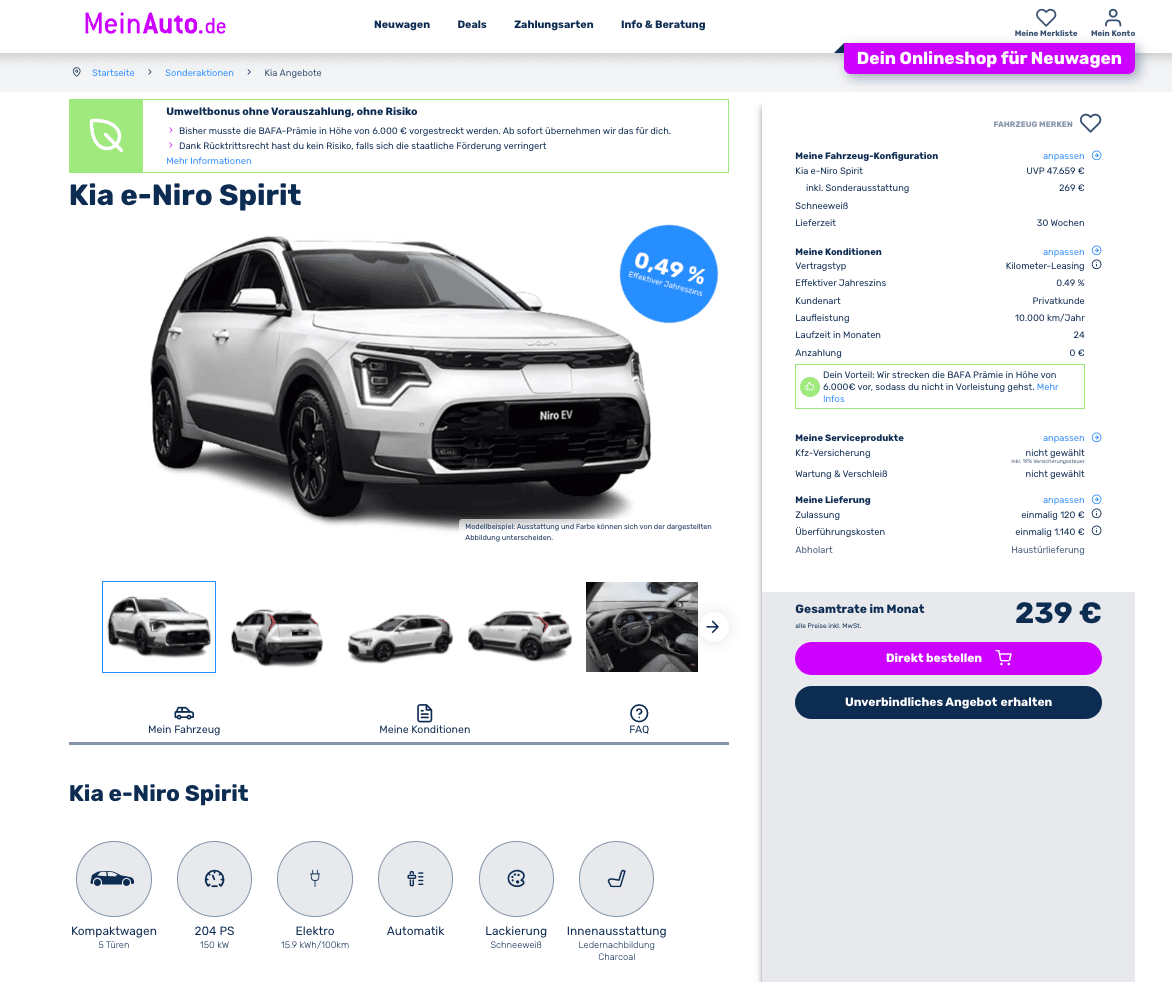Open Mehr Informationen link in Umweltbonus box
This screenshot has width=1172, height=982.
[x=209, y=161]
